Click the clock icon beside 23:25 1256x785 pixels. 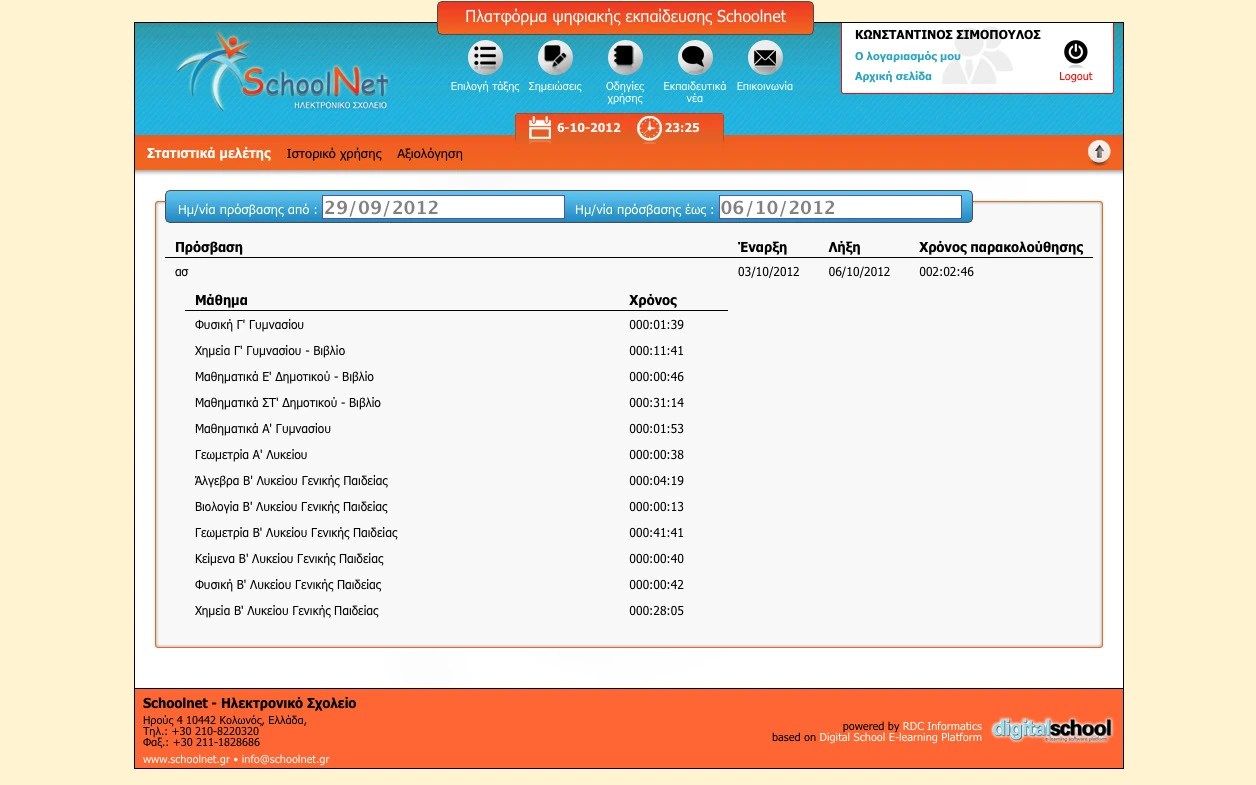[x=649, y=128]
